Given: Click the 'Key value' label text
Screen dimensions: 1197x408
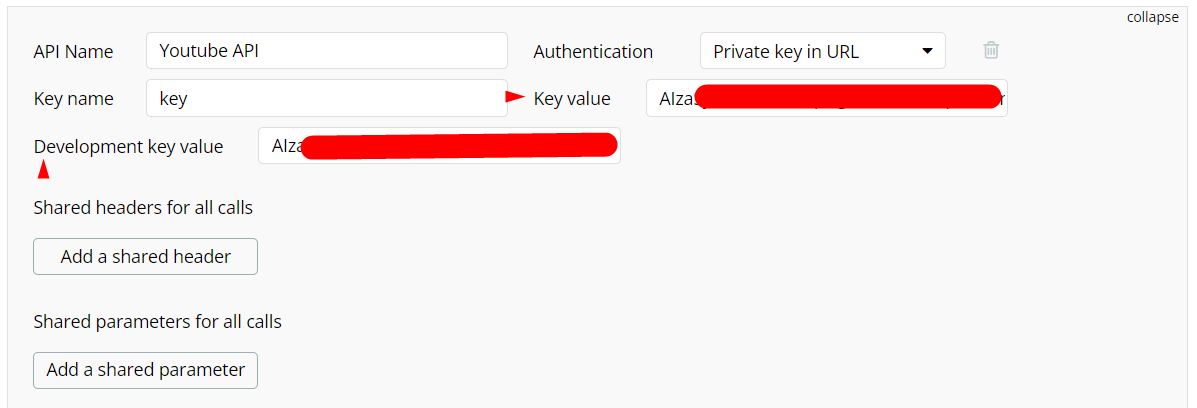Looking at the screenshot, I should tap(572, 98).
